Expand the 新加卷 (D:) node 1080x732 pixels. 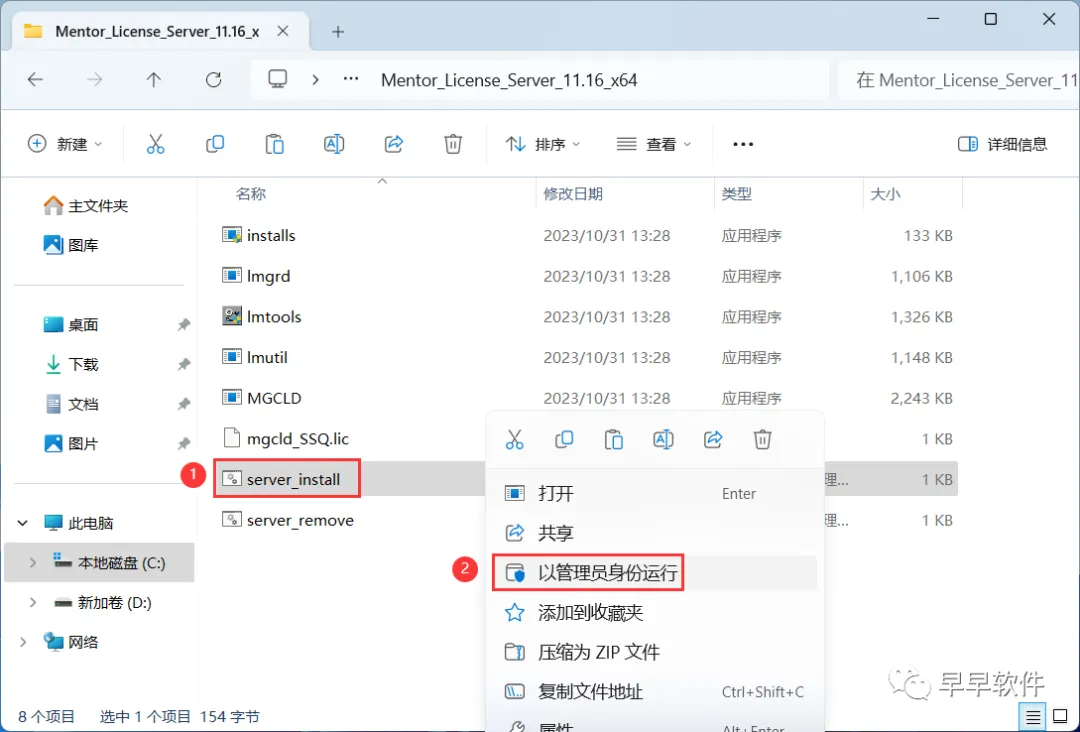(32, 603)
